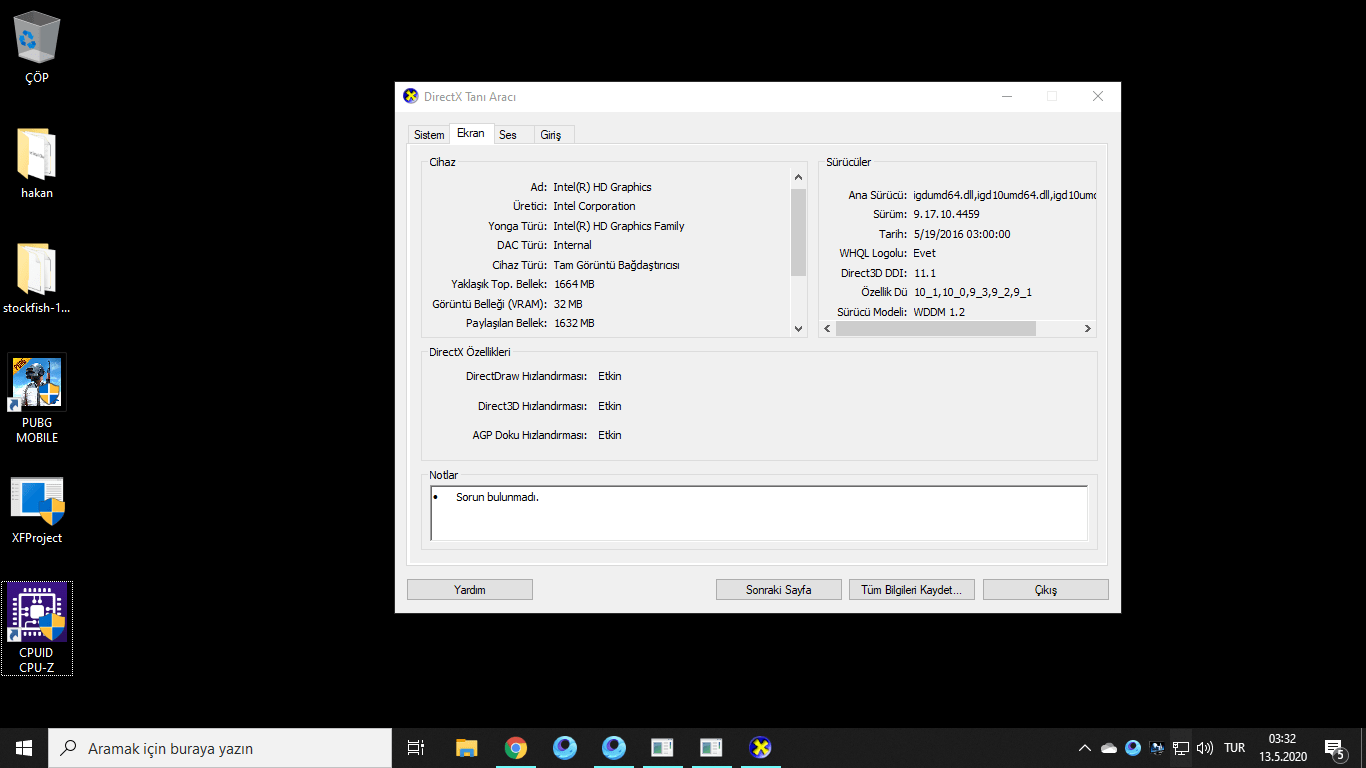The image size is (1366, 768).
Task: Open Google Chrome from the taskbar
Action: [x=516, y=748]
